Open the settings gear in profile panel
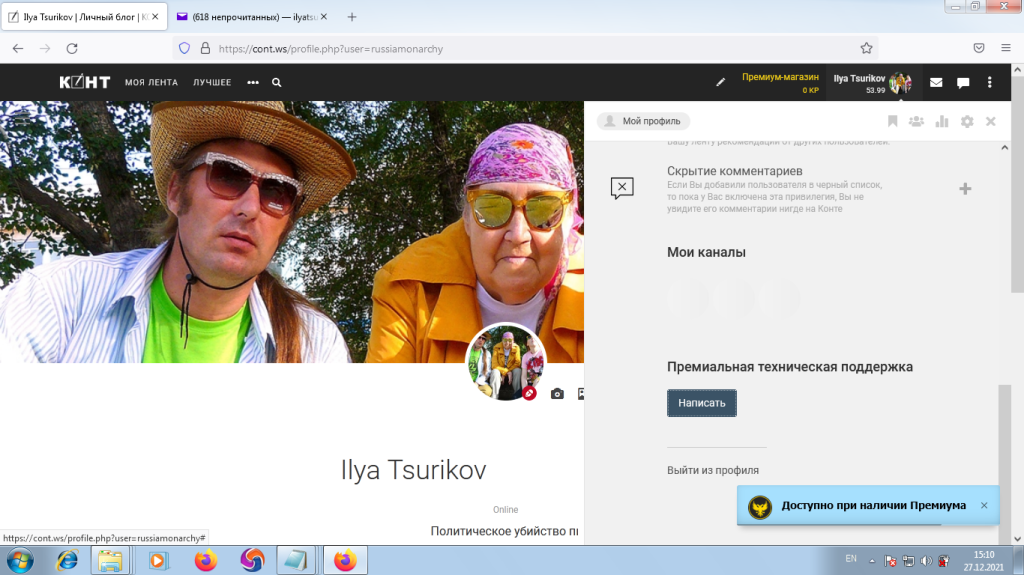Viewport: 1024px width, 575px height. coord(966,121)
